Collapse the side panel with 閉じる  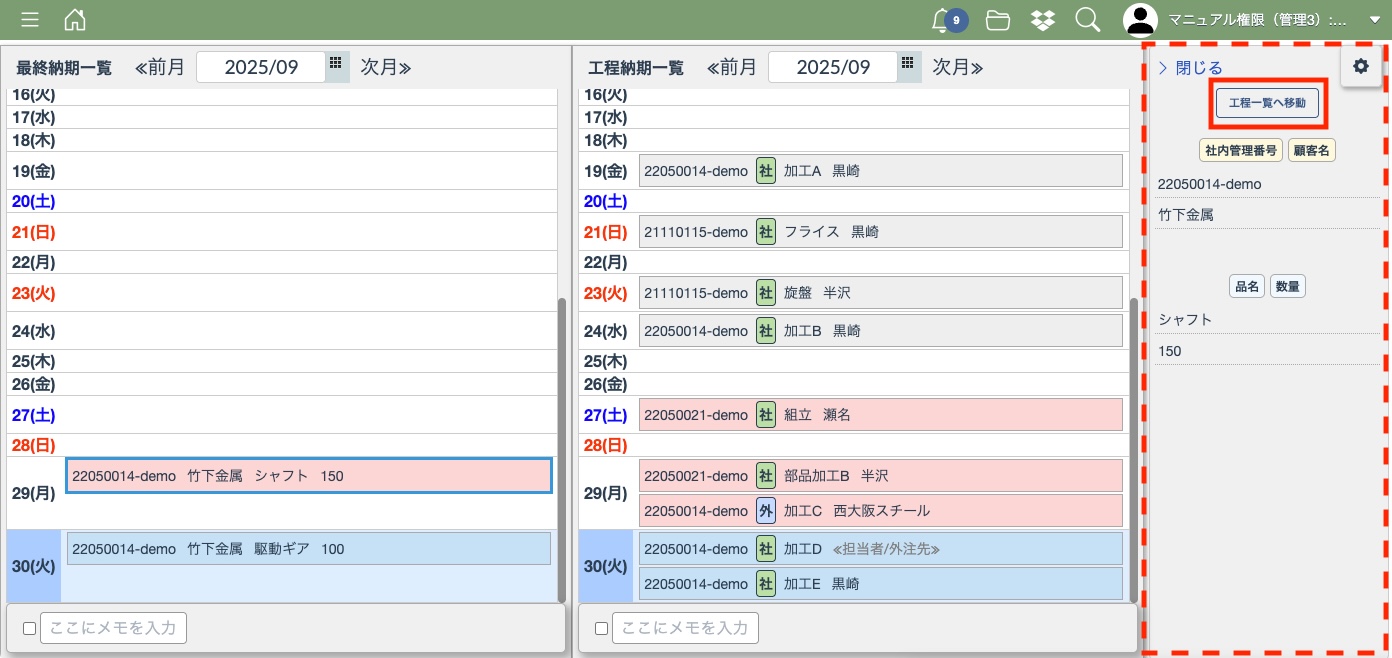coord(1190,68)
